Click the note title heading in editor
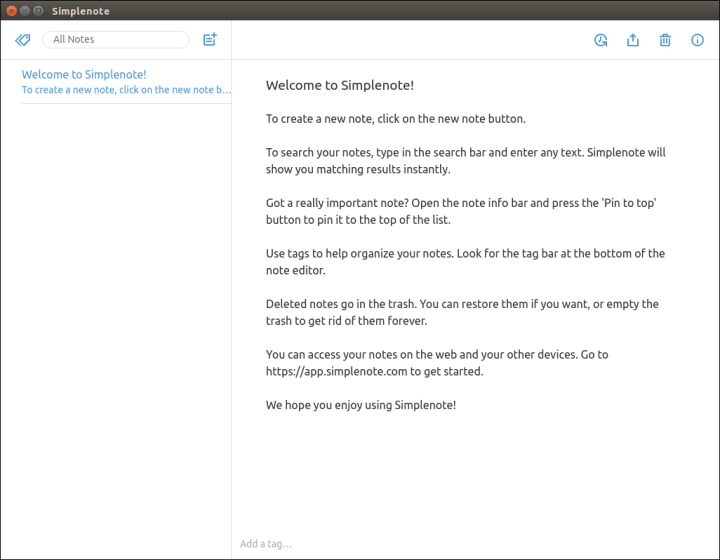The width and height of the screenshot is (720, 560). coord(340,85)
